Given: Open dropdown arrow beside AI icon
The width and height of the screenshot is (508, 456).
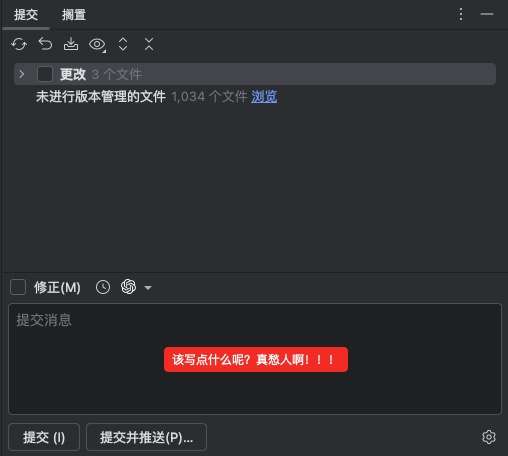Looking at the screenshot, I should (x=148, y=287).
